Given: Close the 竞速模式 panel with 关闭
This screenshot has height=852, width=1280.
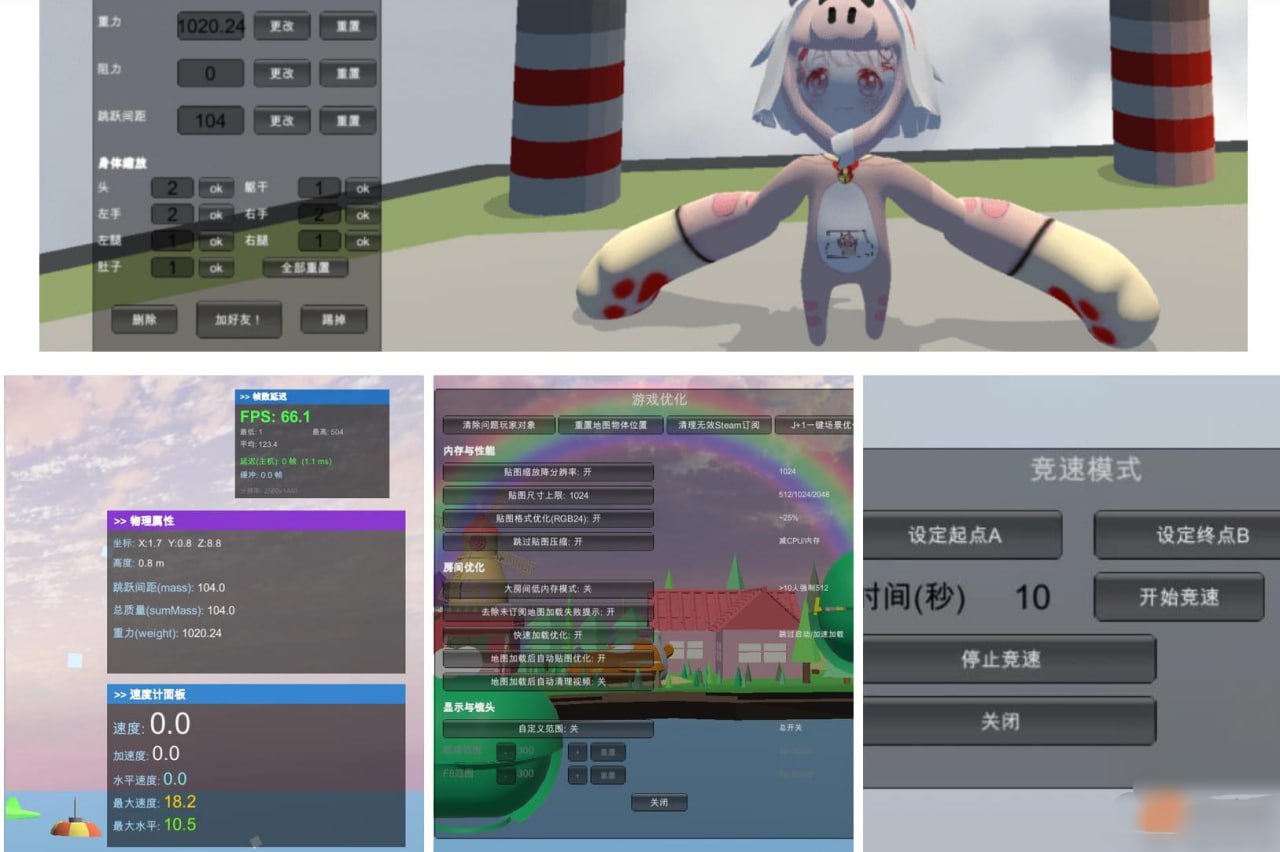Looking at the screenshot, I should pyautogui.click(x=1008, y=721).
